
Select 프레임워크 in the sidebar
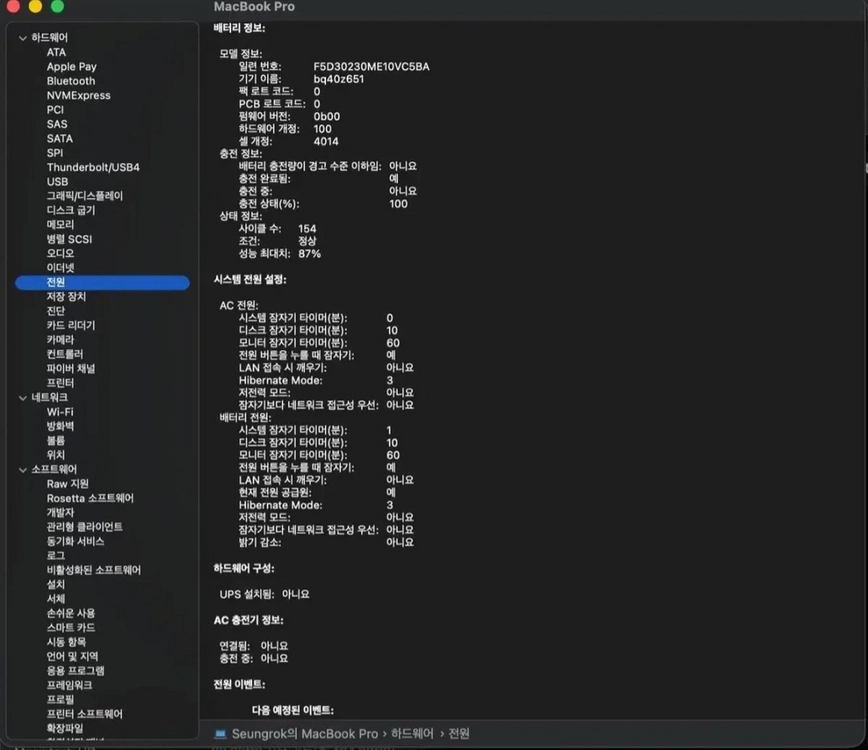pyautogui.click(x=69, y=685)
